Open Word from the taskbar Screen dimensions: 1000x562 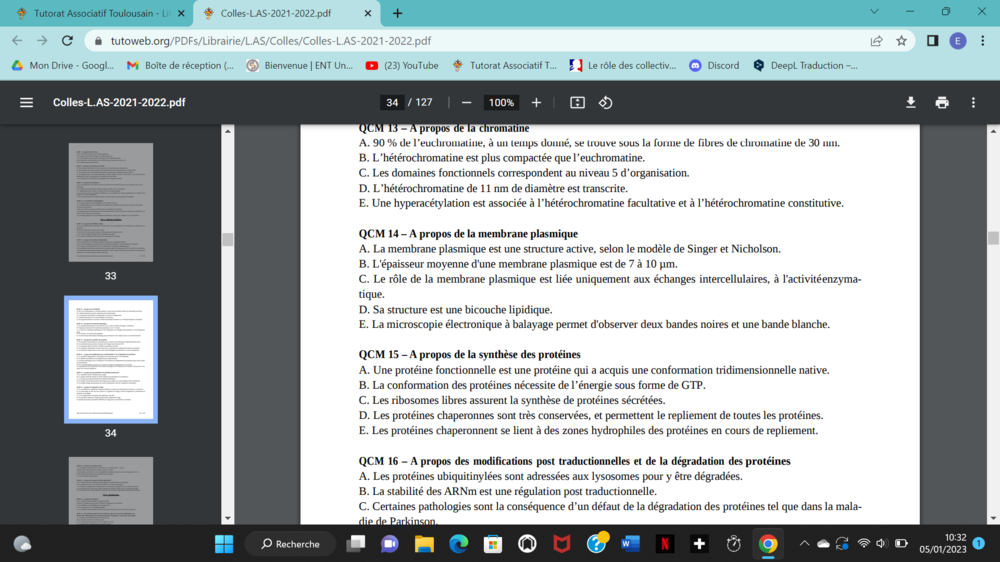tap(630, 544)
